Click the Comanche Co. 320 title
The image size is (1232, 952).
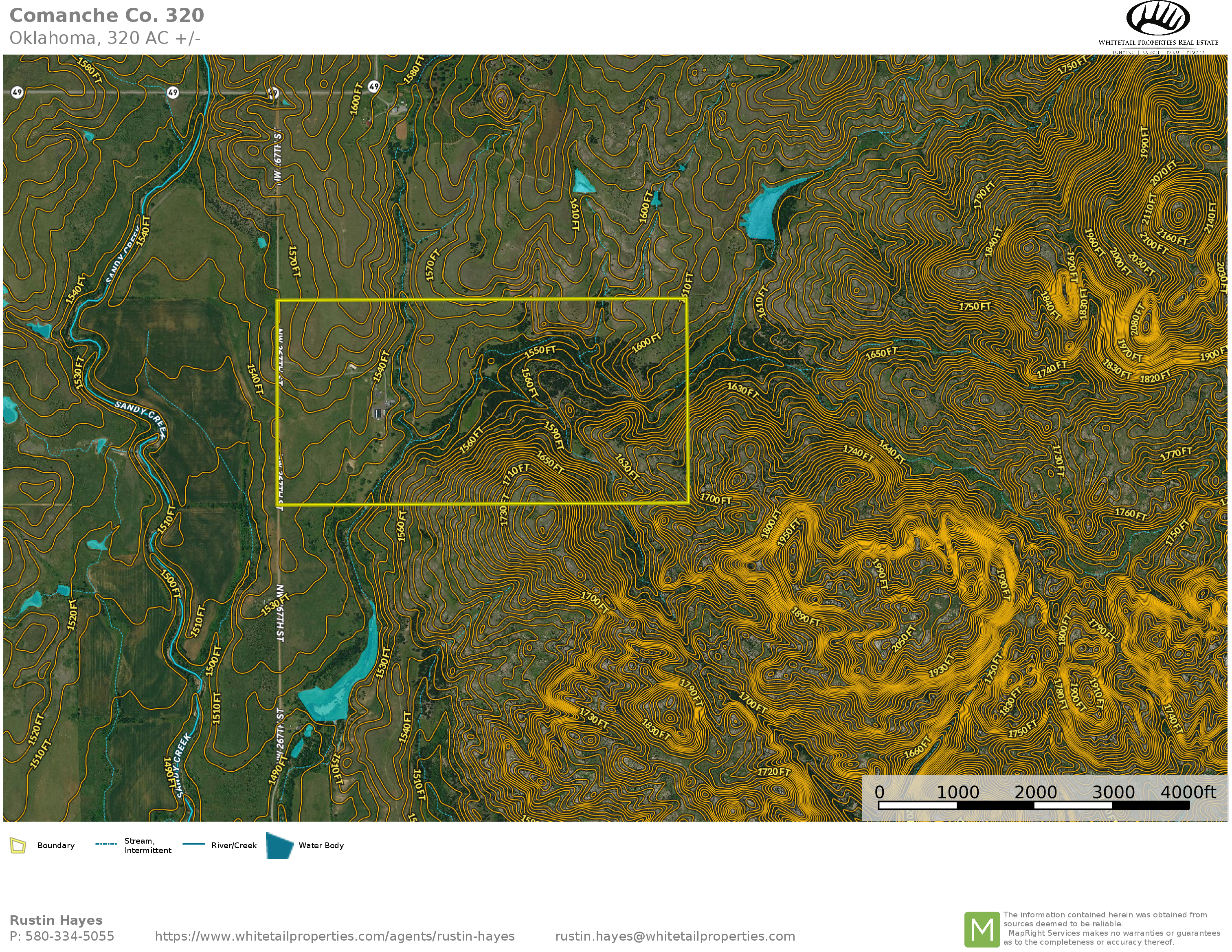(x=107, y=15)
